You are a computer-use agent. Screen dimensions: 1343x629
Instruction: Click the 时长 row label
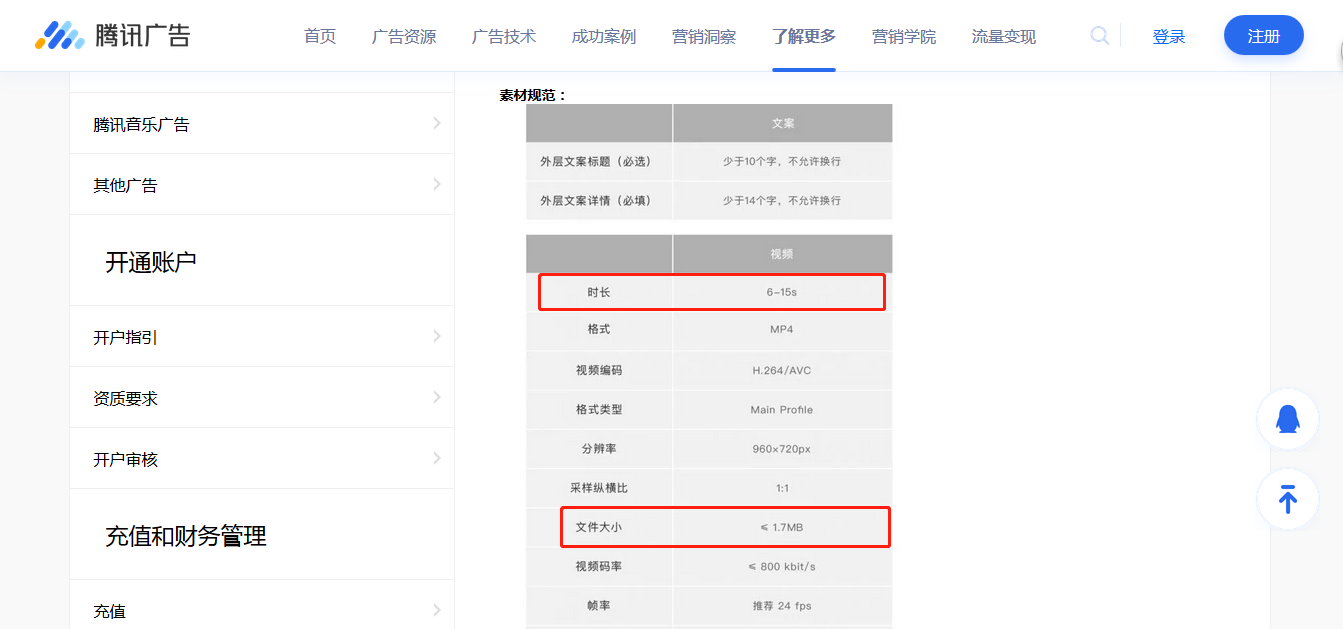[599, 292]
